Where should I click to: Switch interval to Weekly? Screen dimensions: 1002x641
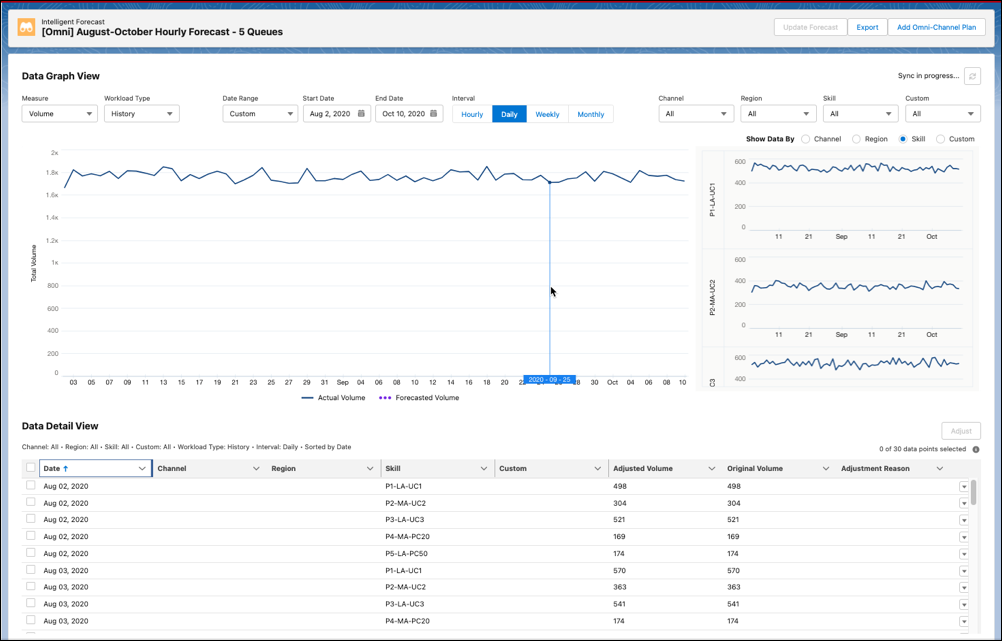(547, 114)
